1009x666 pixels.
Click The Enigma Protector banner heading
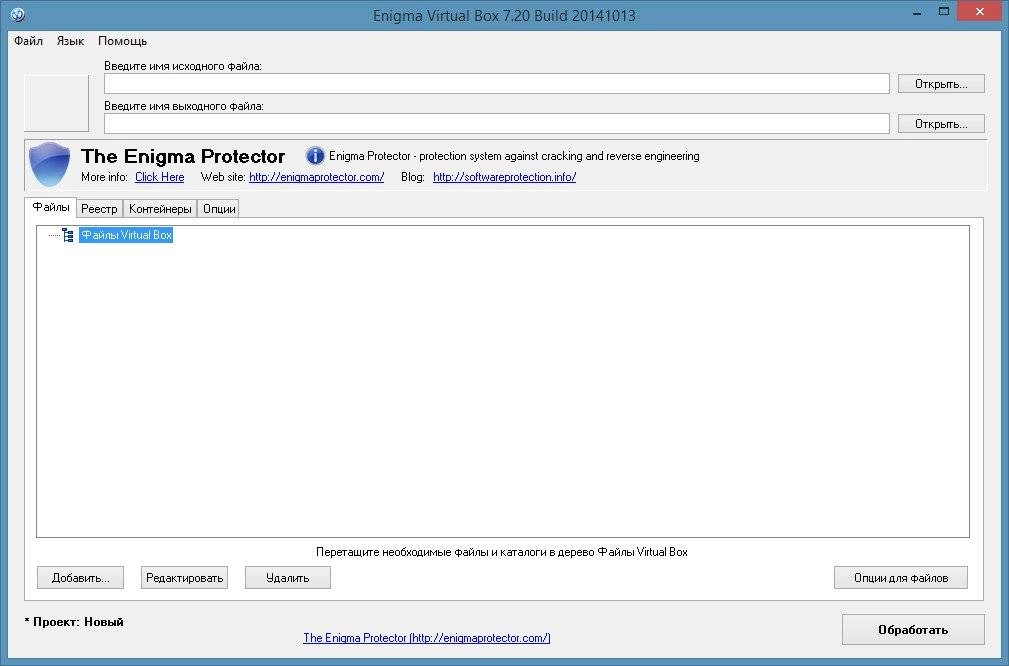tap(183, 156)
